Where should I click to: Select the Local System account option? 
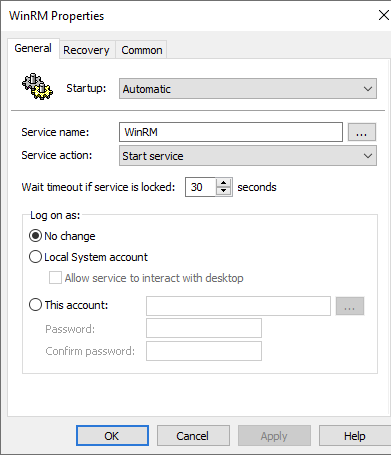coord(36,257)
